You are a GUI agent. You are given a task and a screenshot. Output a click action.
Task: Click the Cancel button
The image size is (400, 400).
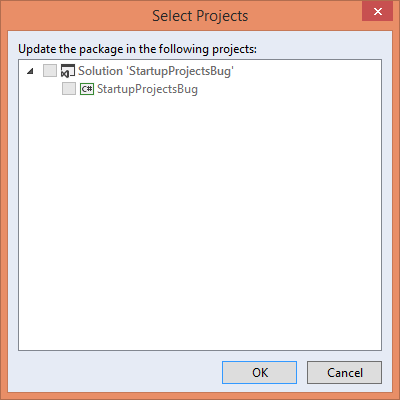click(344, 372)
